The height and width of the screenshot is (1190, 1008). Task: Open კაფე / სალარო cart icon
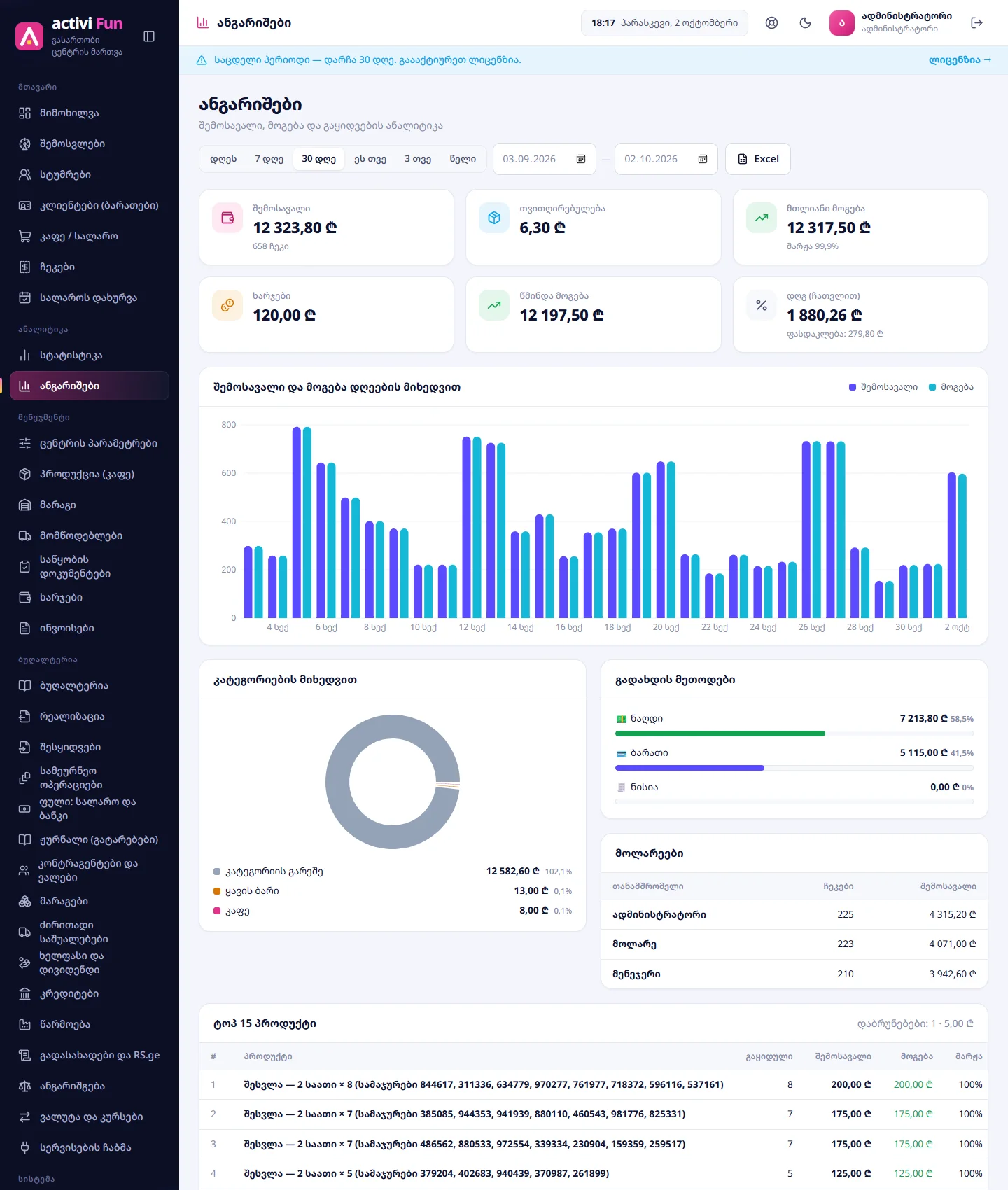(24, 236)
